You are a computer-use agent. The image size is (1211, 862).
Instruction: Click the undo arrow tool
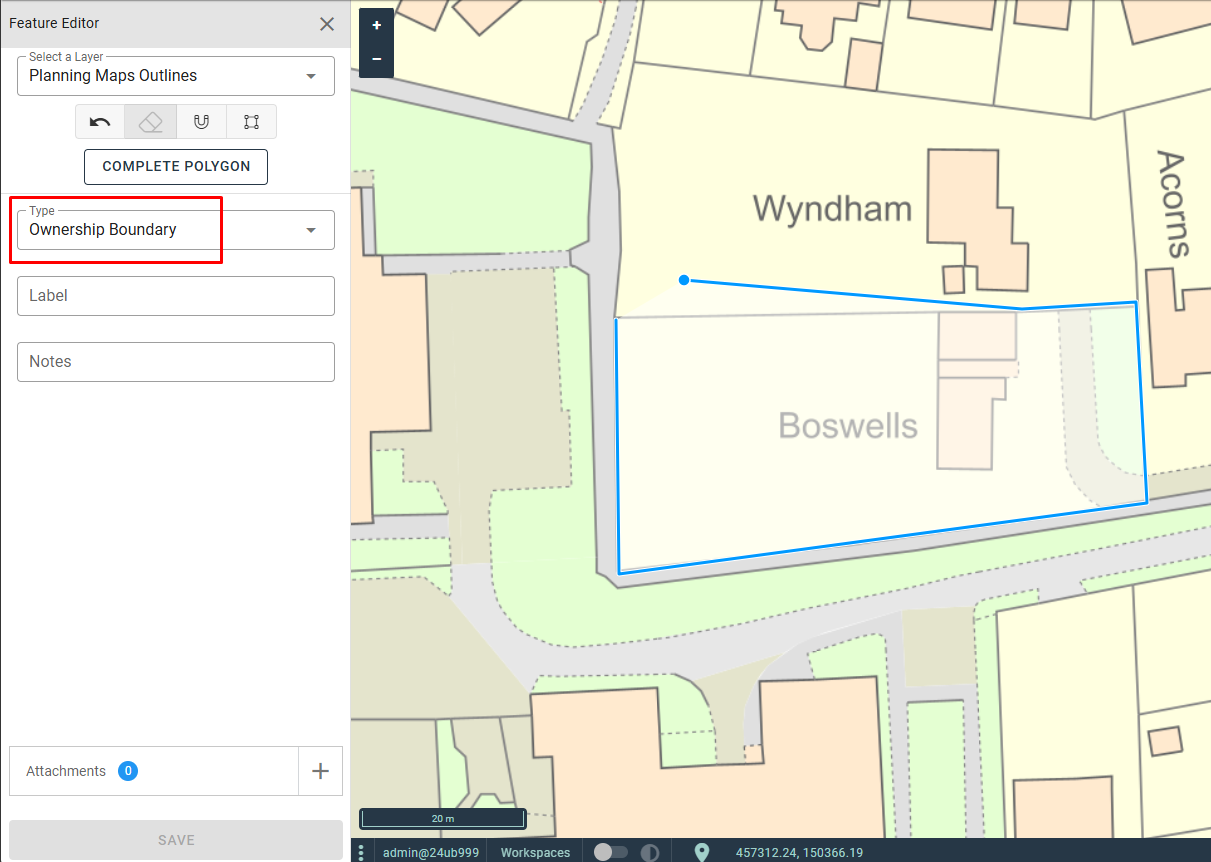pos(100,122)
